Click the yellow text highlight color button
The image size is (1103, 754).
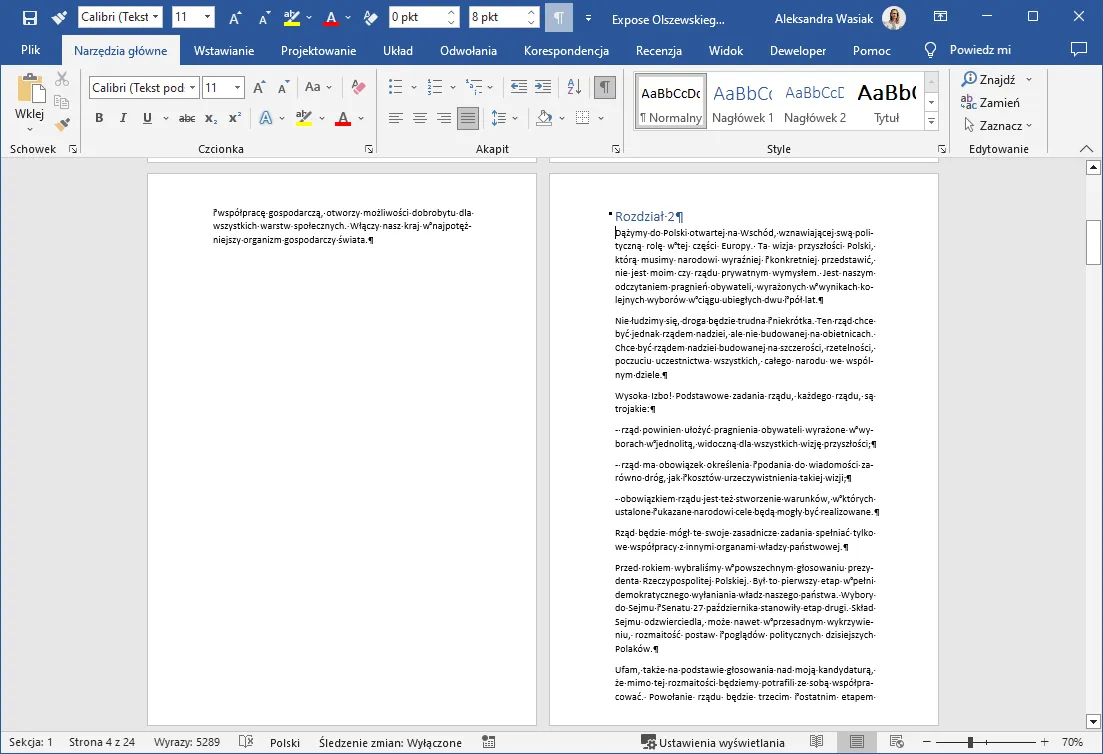point(303,118)
